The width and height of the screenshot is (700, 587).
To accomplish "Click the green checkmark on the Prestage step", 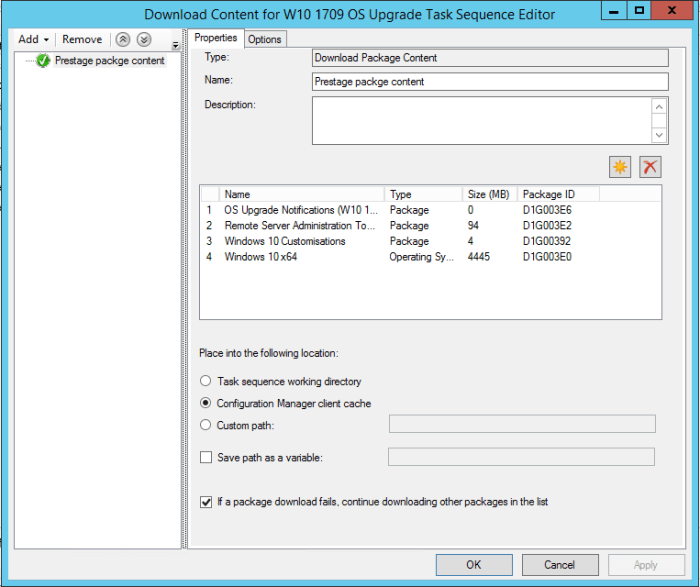I will [43, 61].
